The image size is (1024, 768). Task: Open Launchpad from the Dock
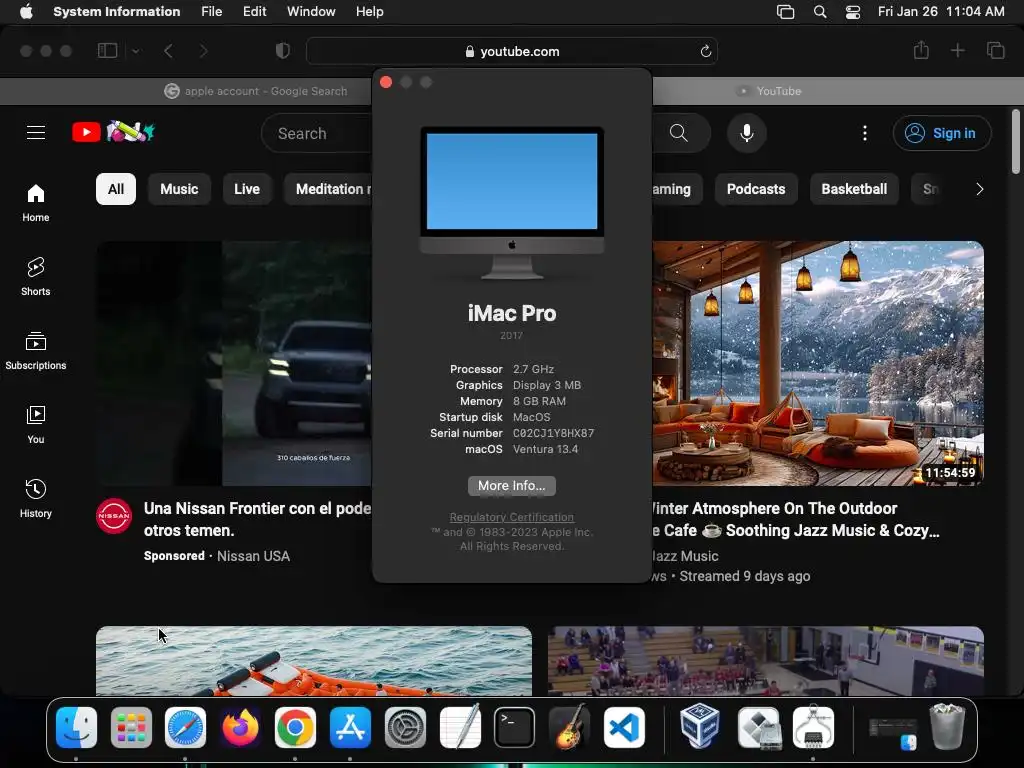(131, 727)
